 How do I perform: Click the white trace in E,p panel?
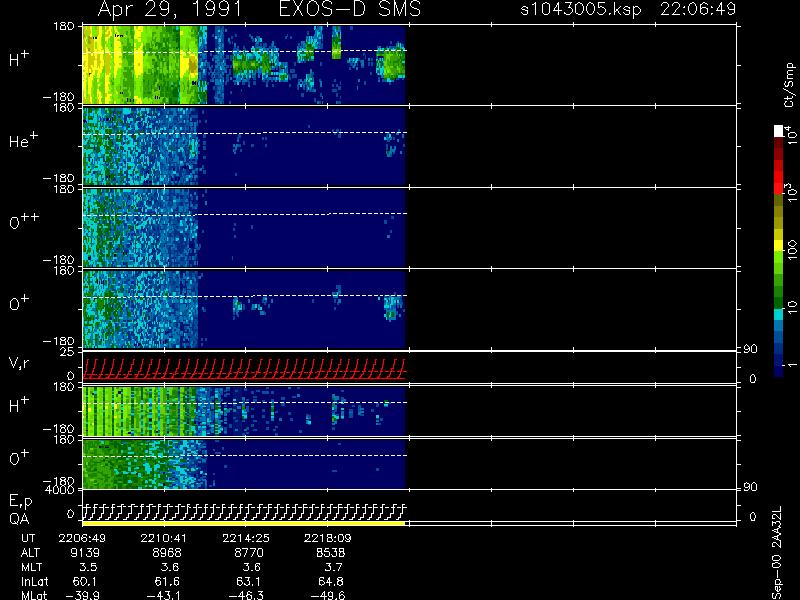[x=244, y=512]
